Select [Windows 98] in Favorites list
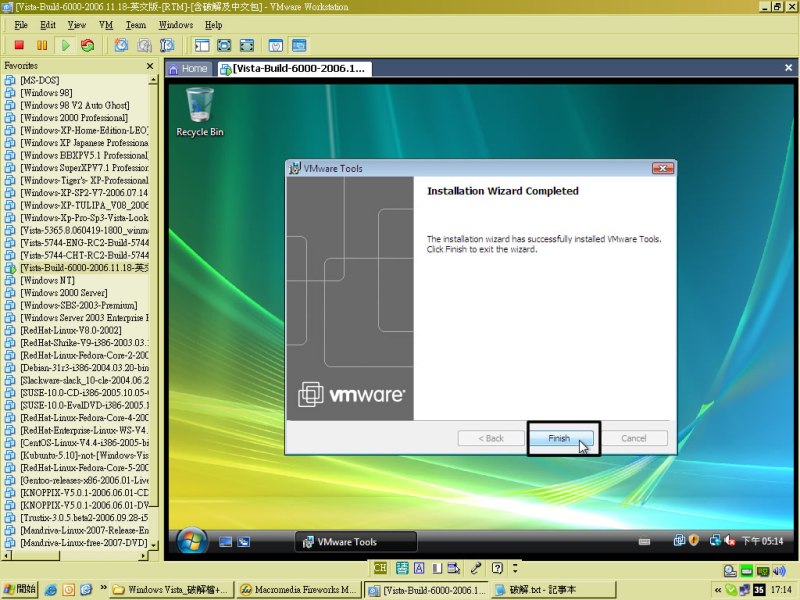Viewport: 800px width, 600px height. tap(46, 93)
